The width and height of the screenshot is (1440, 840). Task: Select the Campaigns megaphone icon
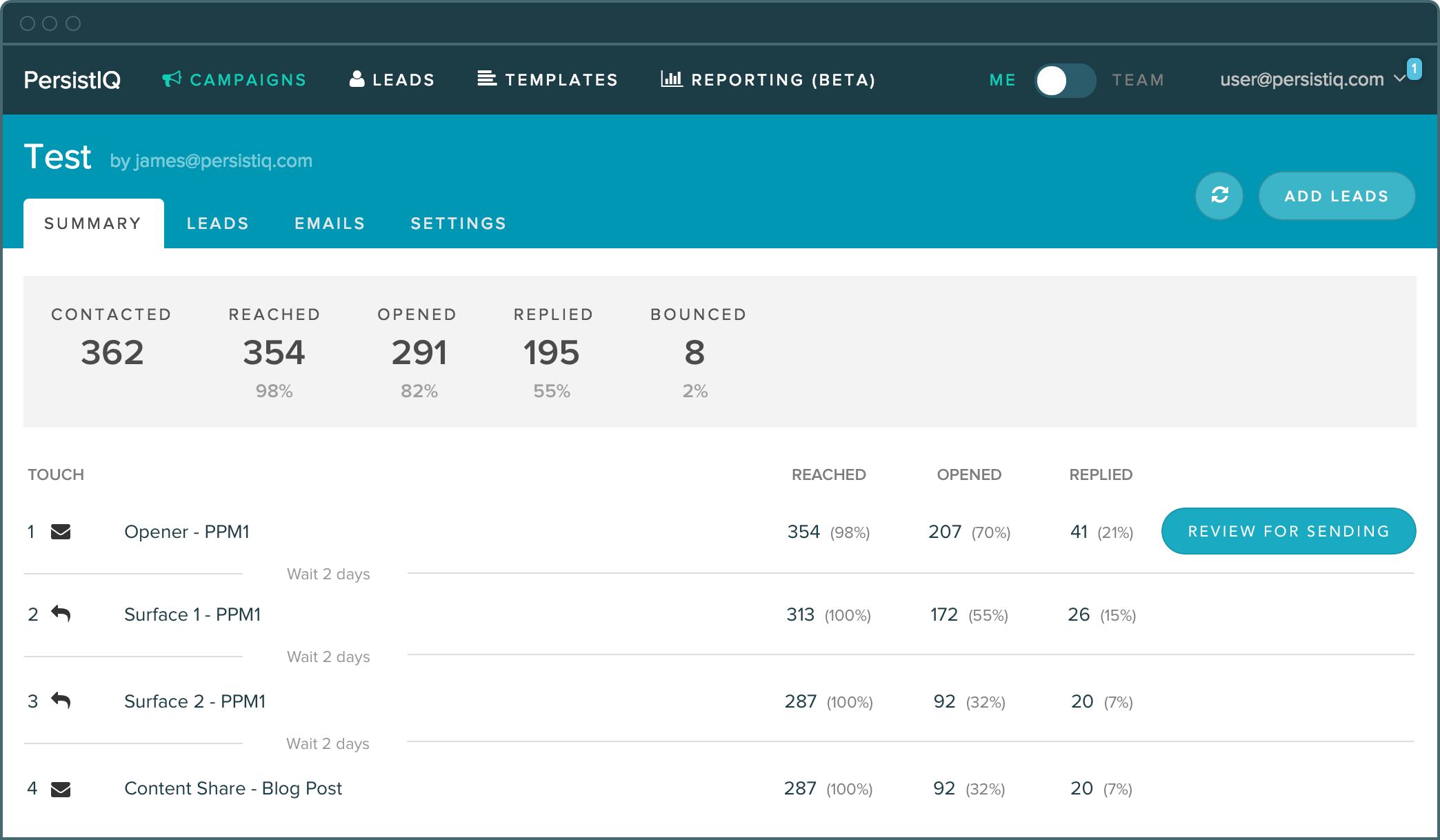[171, 79]
